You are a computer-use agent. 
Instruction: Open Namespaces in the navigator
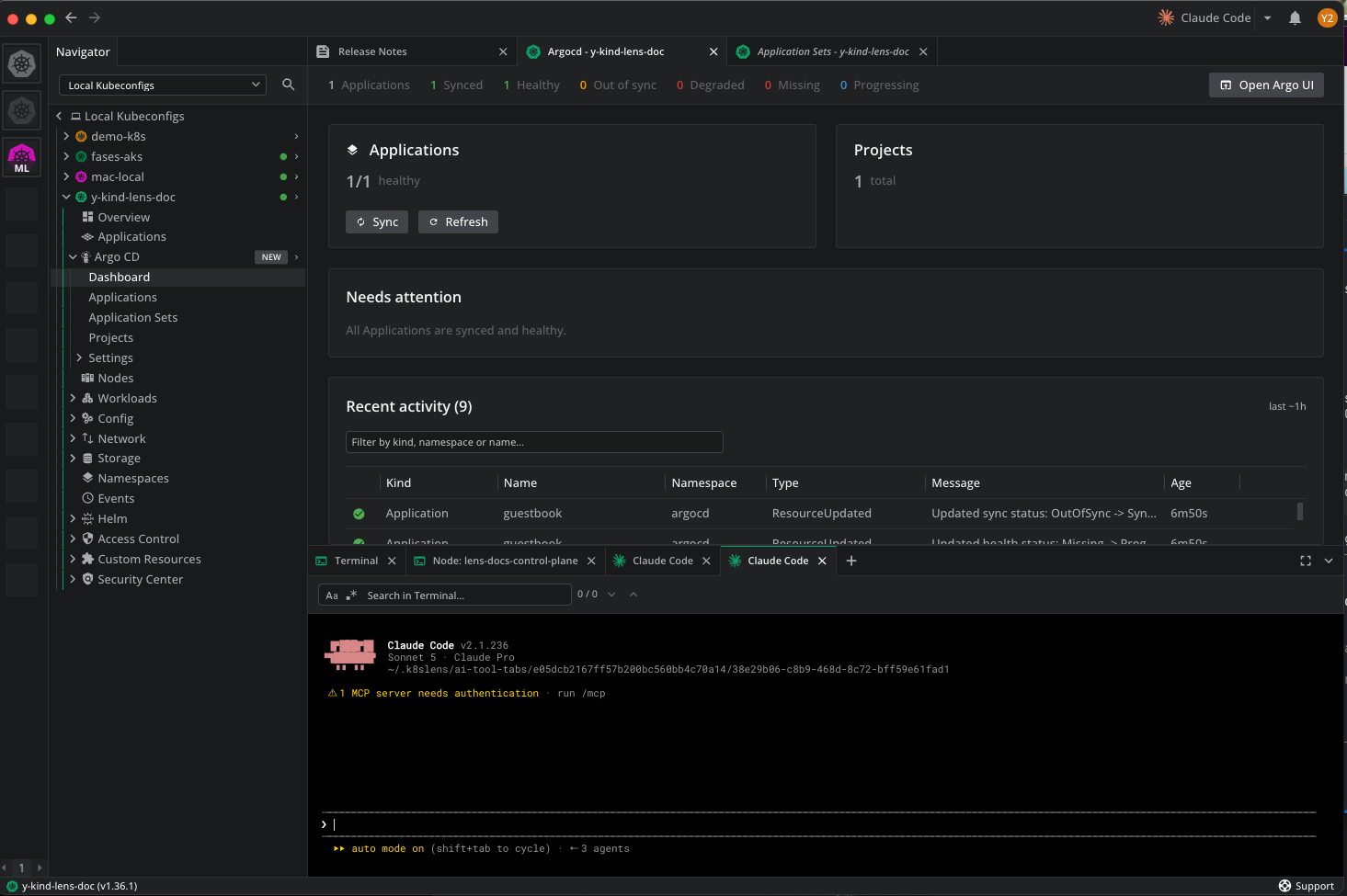point(133,478)
